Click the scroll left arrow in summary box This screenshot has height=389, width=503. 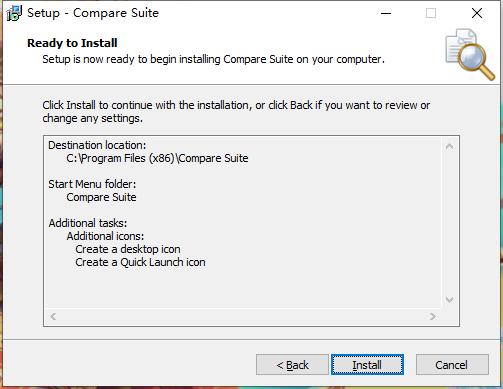tap(53, 316)
